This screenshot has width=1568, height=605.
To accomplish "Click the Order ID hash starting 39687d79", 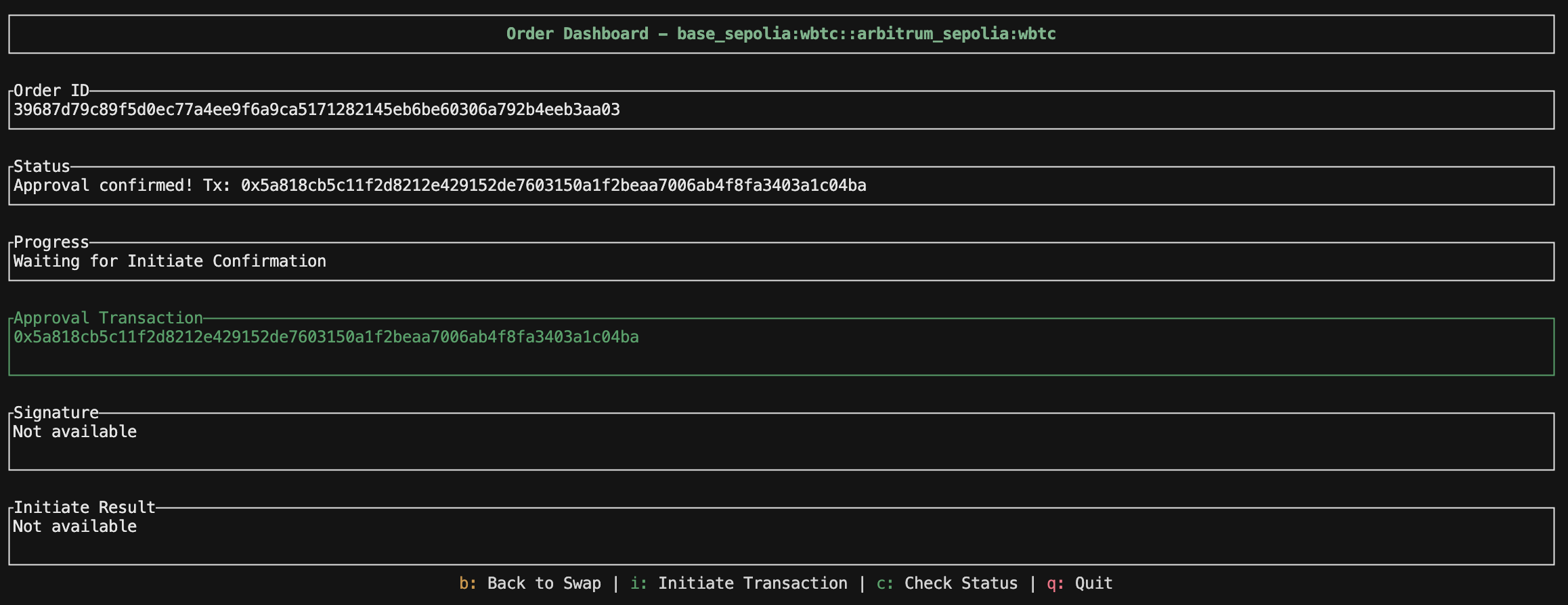I will [317, 110].
